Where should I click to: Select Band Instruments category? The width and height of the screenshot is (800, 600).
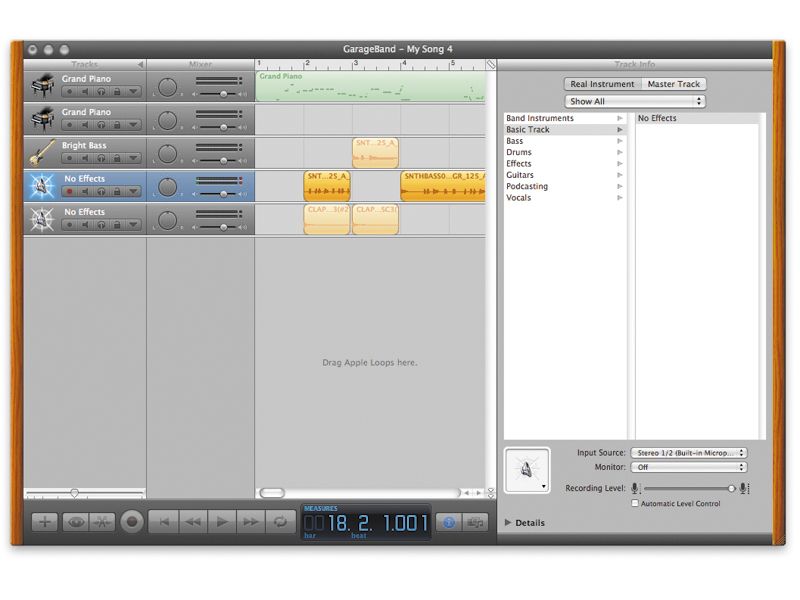(x=565, y=118)
